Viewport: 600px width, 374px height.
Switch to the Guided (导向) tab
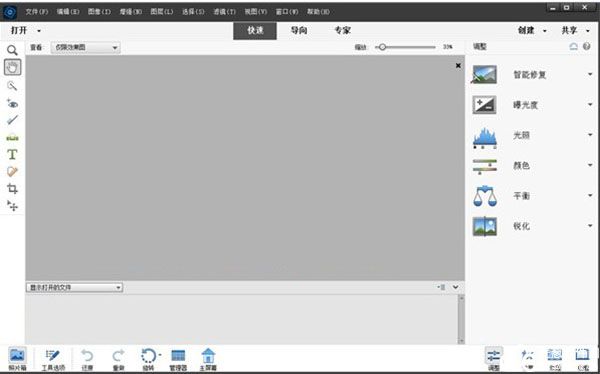(299, 31)
